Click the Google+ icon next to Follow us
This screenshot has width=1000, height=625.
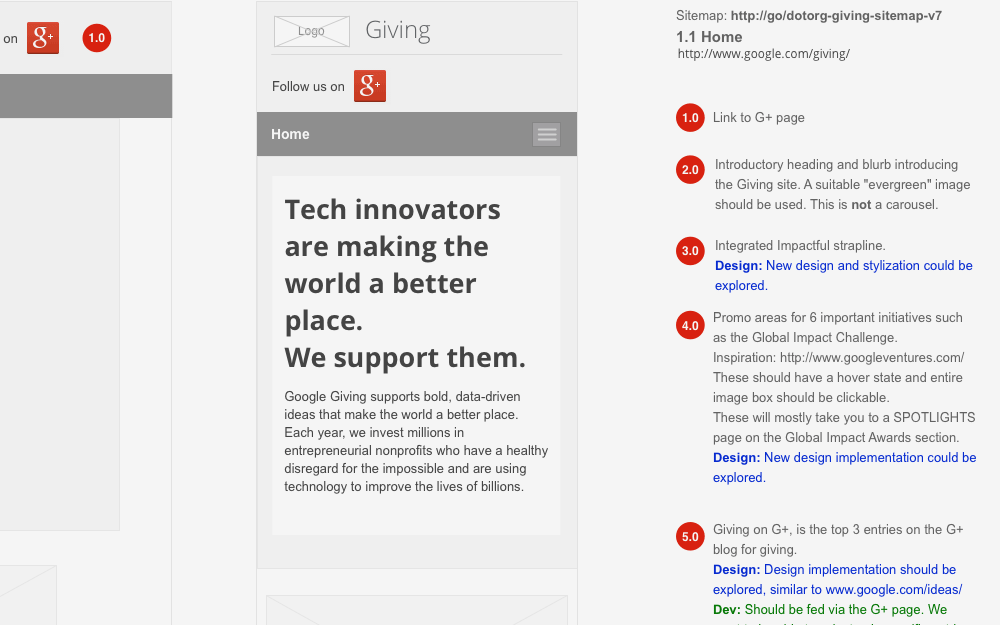pyautogui.click(x=369, y=86)
